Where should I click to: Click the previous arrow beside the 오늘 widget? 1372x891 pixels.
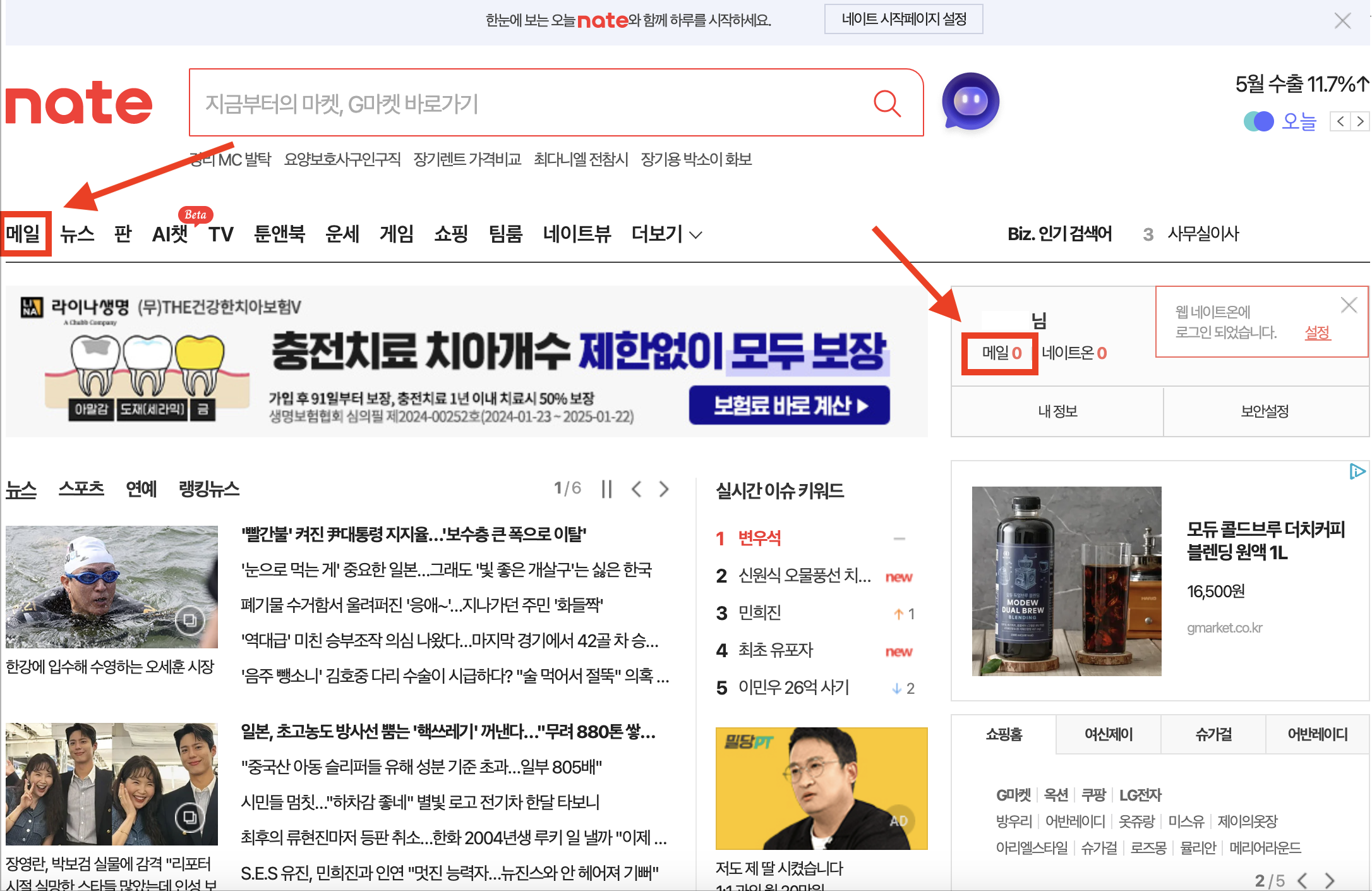pos(1340,121)
